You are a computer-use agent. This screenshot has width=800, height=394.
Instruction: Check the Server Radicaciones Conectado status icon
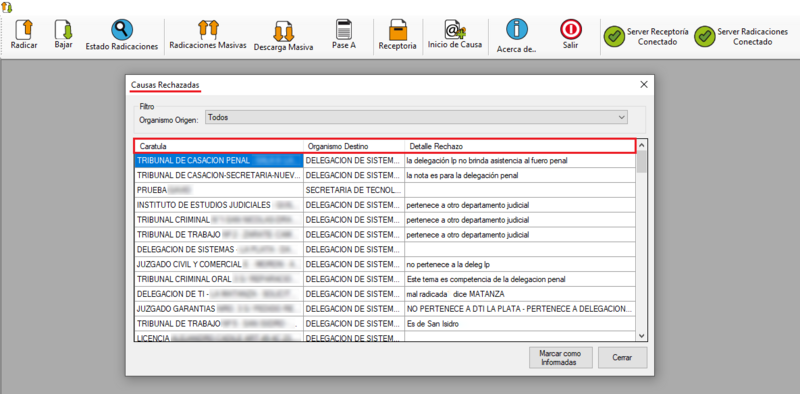click(x=705, y=36)
